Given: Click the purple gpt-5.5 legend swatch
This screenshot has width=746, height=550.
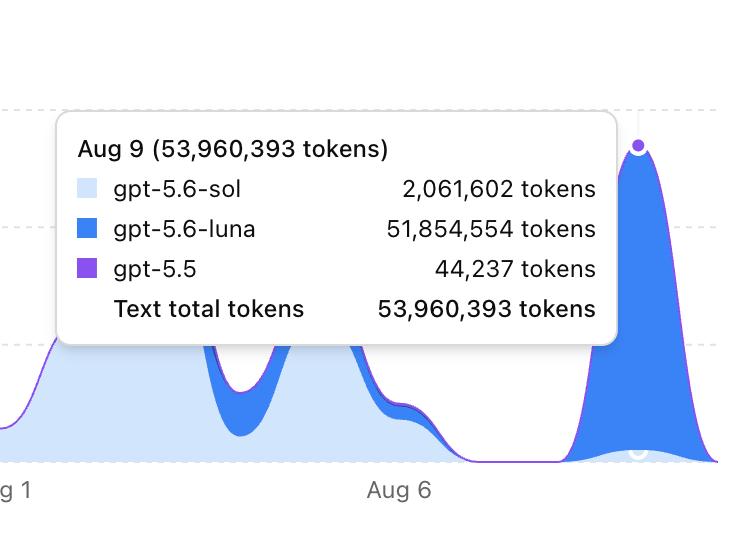Looking at the screenshot, I should tap(87, 268).
